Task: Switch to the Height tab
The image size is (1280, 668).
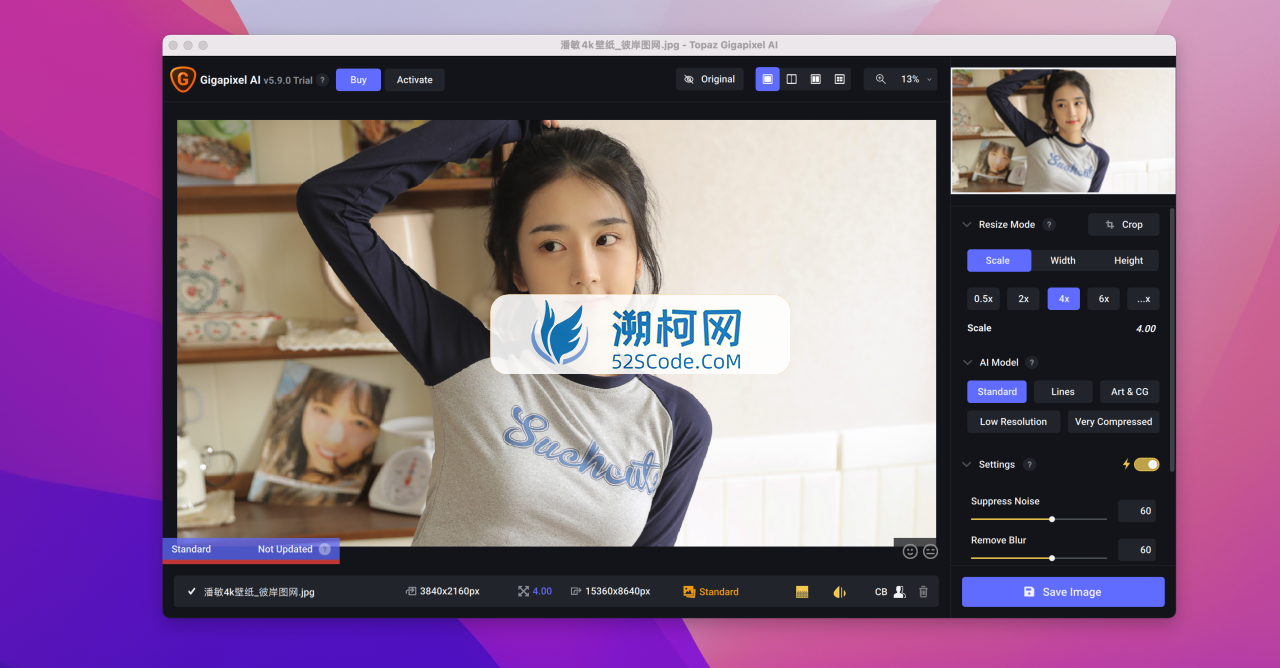Action: point(1128,261)
